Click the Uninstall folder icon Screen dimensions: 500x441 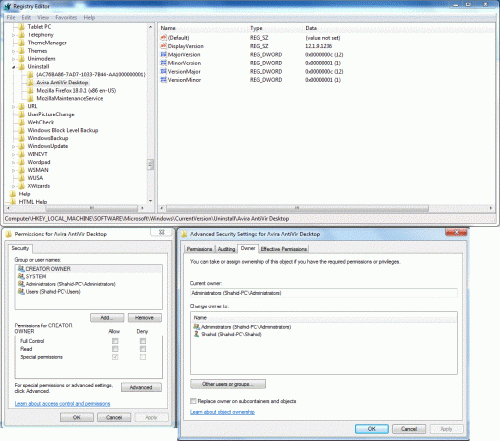tap(22, 67)
